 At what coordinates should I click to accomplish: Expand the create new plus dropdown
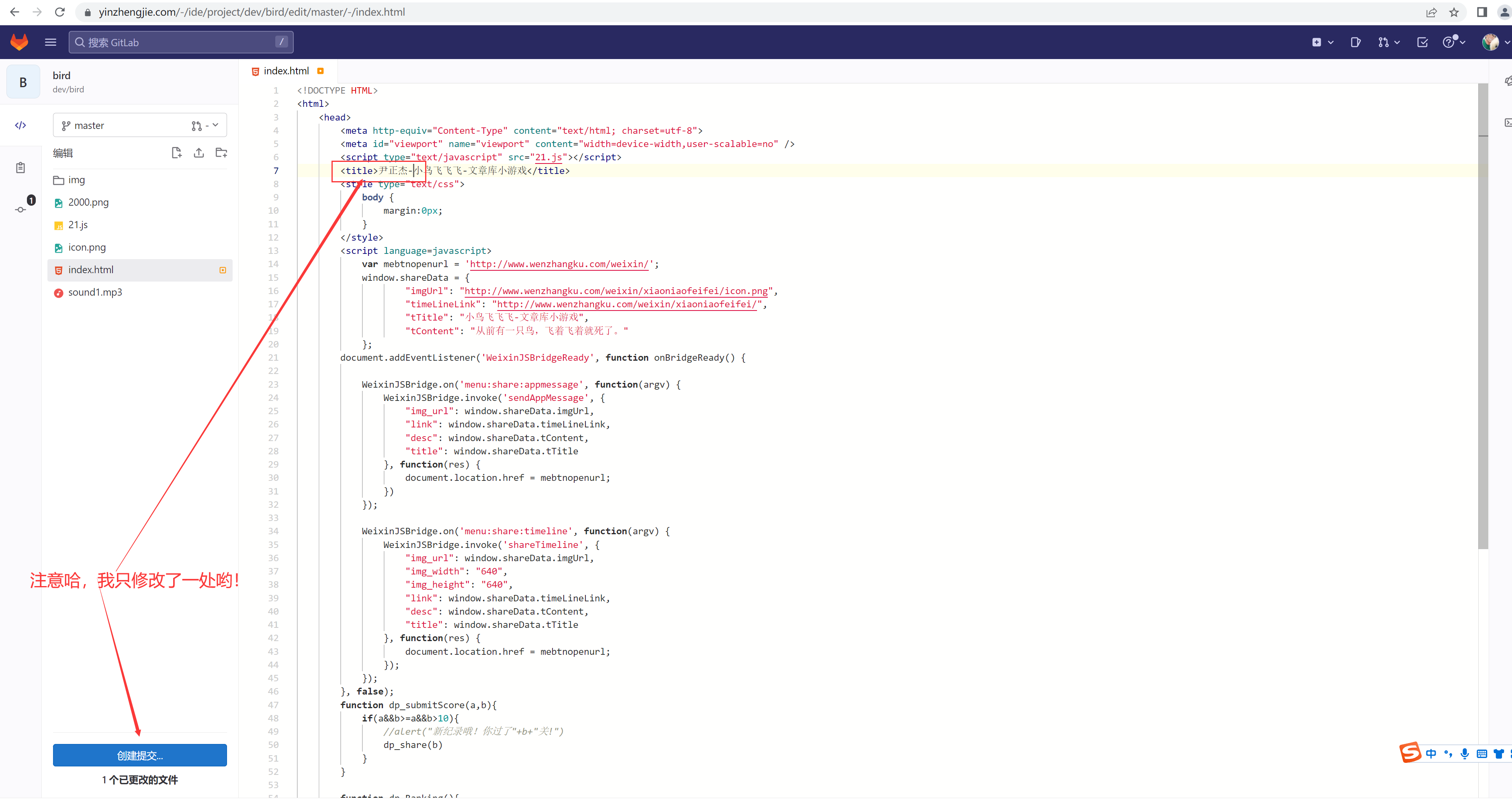click(x=1323, y=42)
